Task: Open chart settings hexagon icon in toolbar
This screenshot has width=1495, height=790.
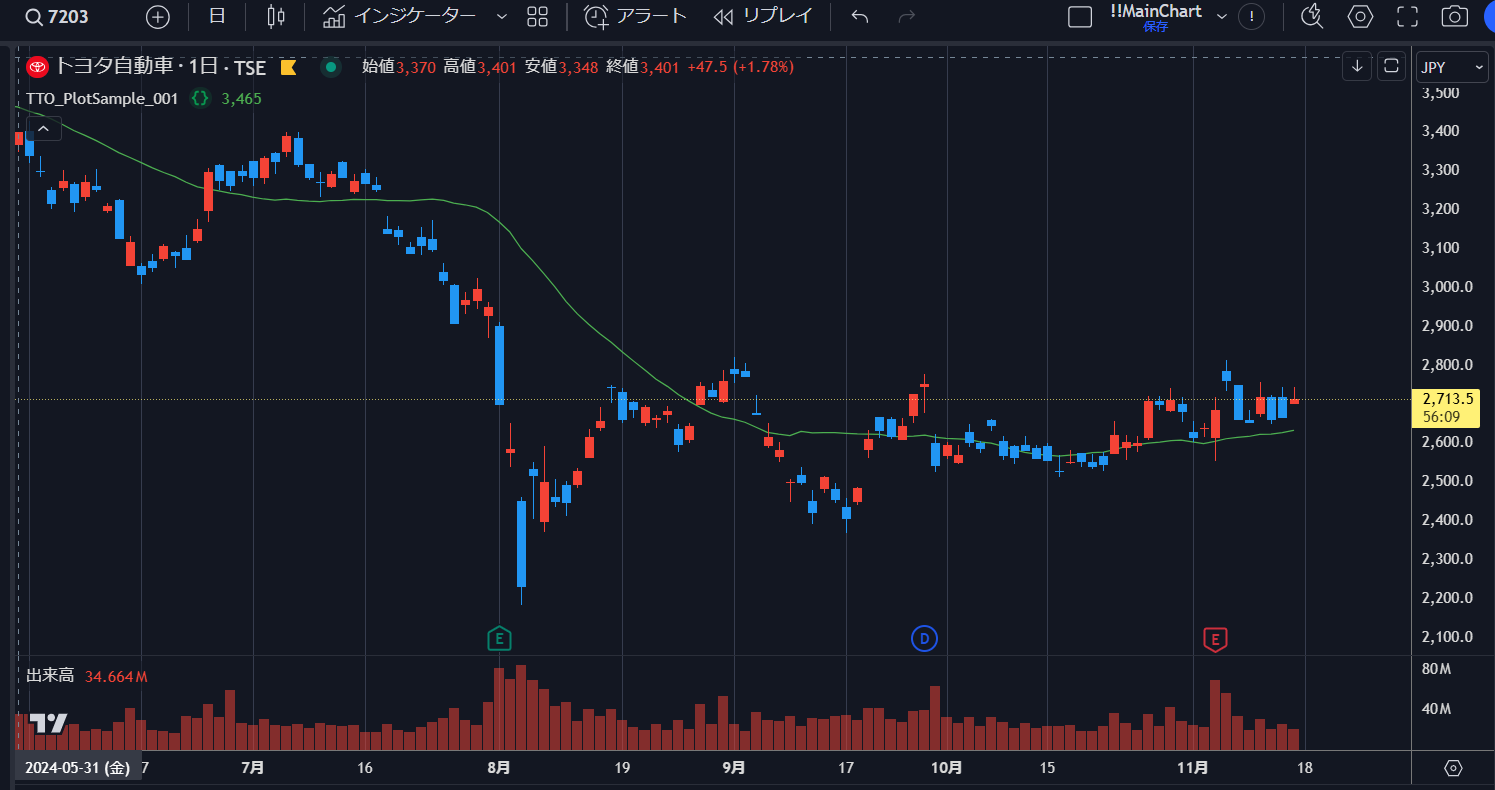Action: point(1360,17)
